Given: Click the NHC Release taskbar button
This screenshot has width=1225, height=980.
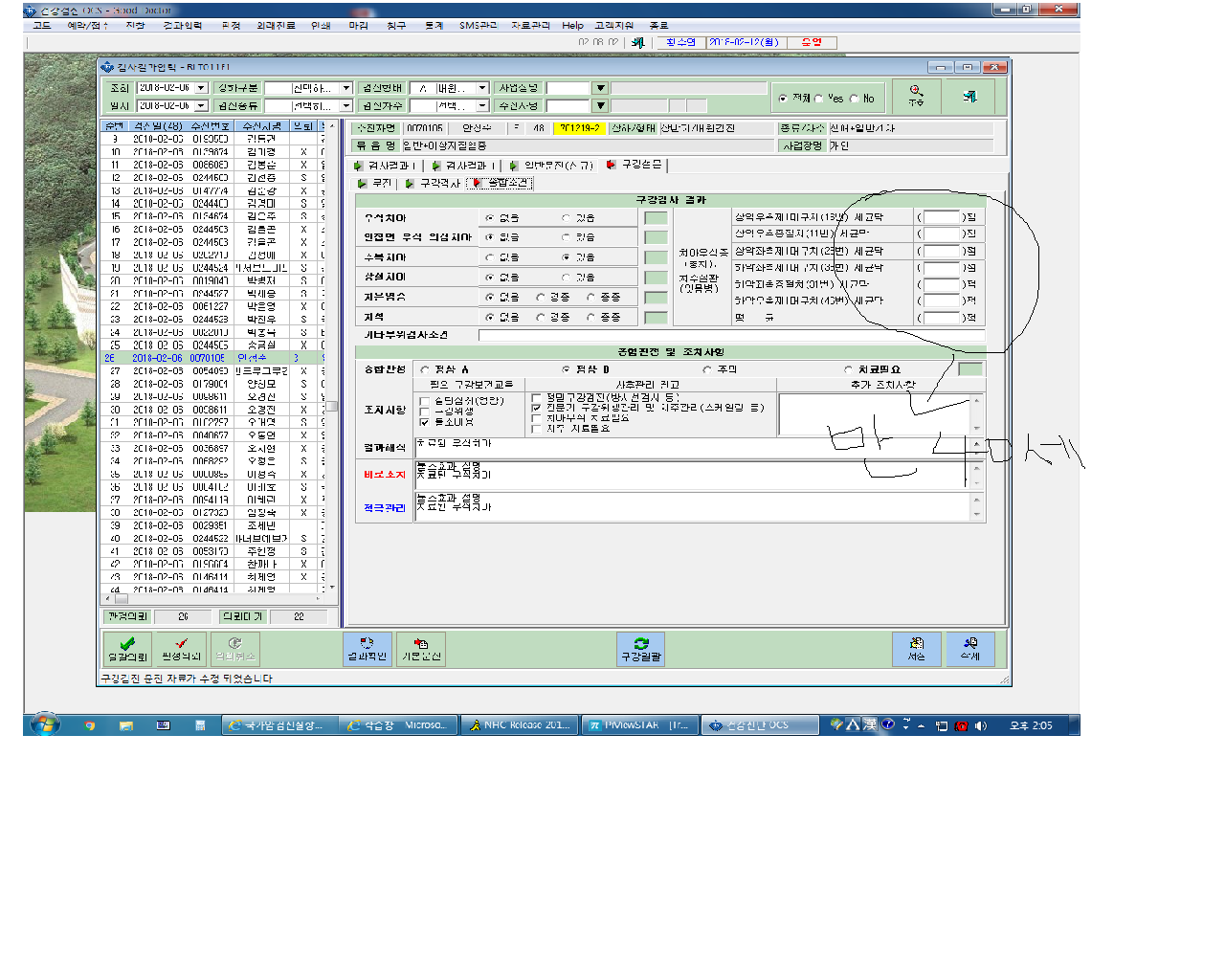Looking at the screenshot, I should point(520,725).
